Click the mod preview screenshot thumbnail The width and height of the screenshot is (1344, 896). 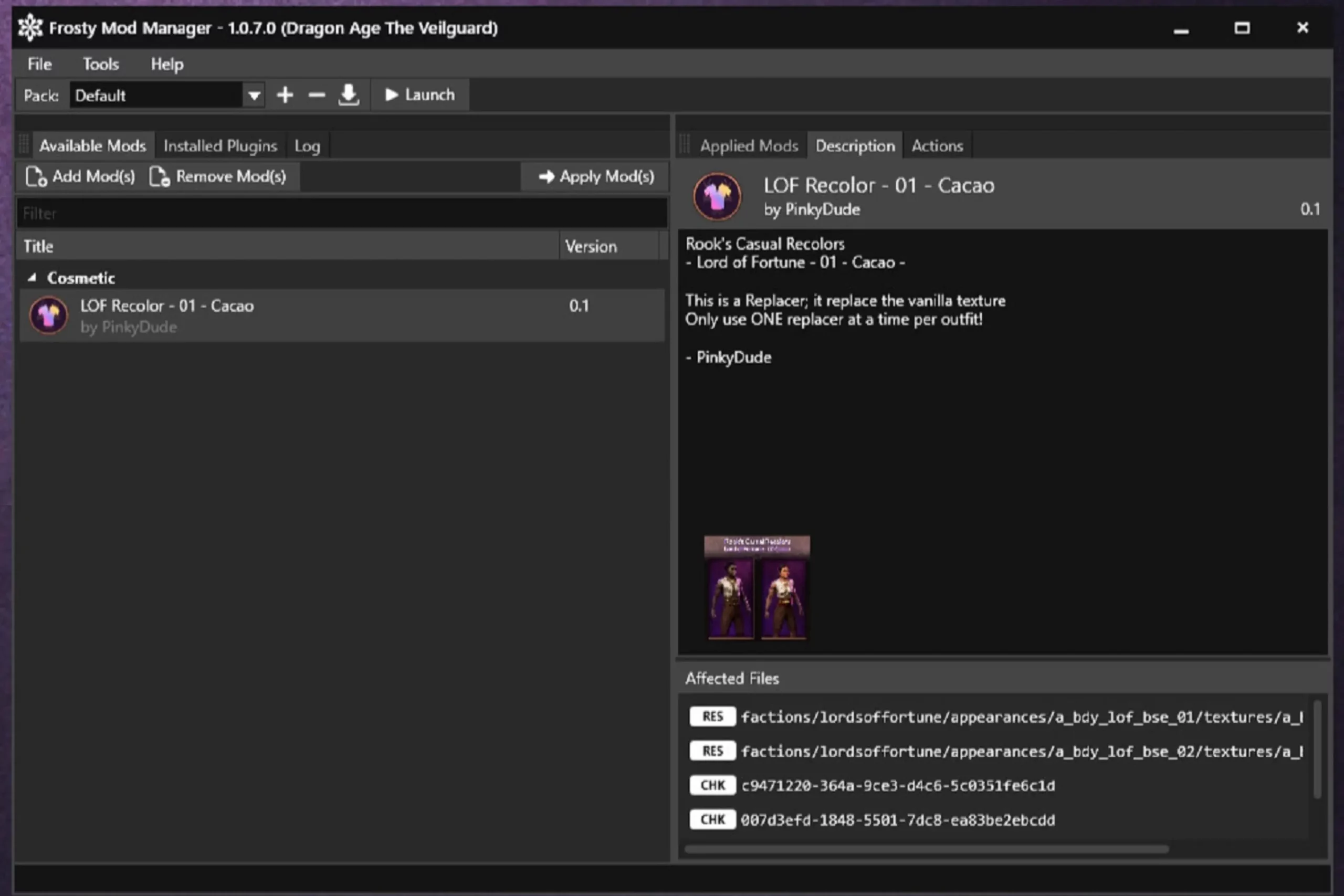coord(757,587)
